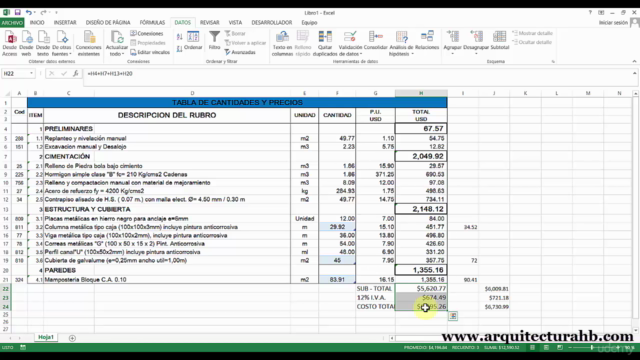This screenshot has height=360, width=640.
Task: Click Mostrar detalle
Action: (x=532, y=33)
